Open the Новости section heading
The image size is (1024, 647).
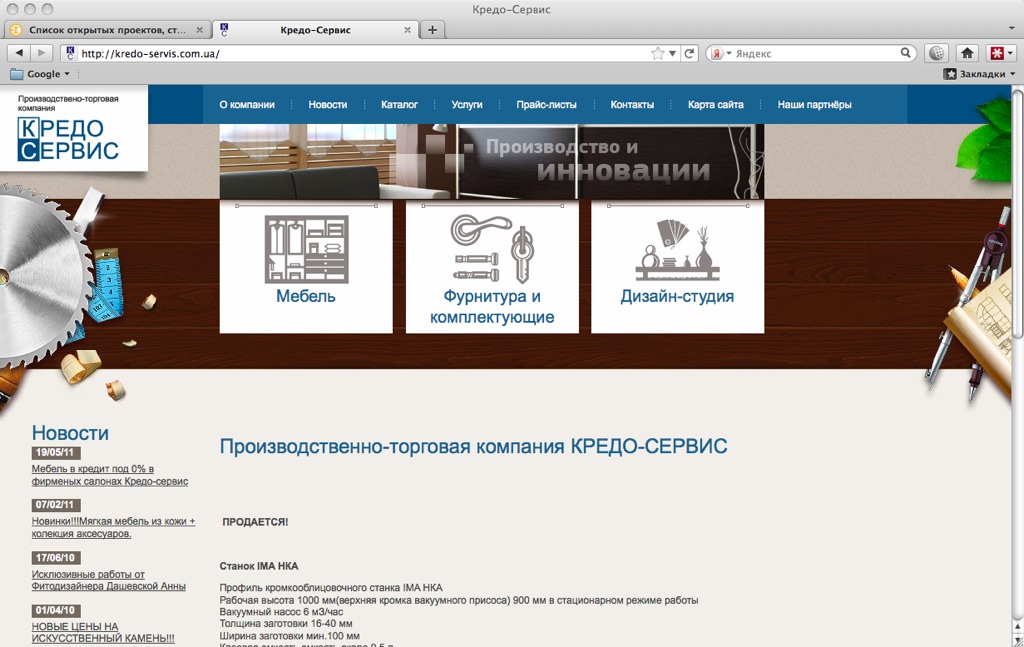point(71,433)
